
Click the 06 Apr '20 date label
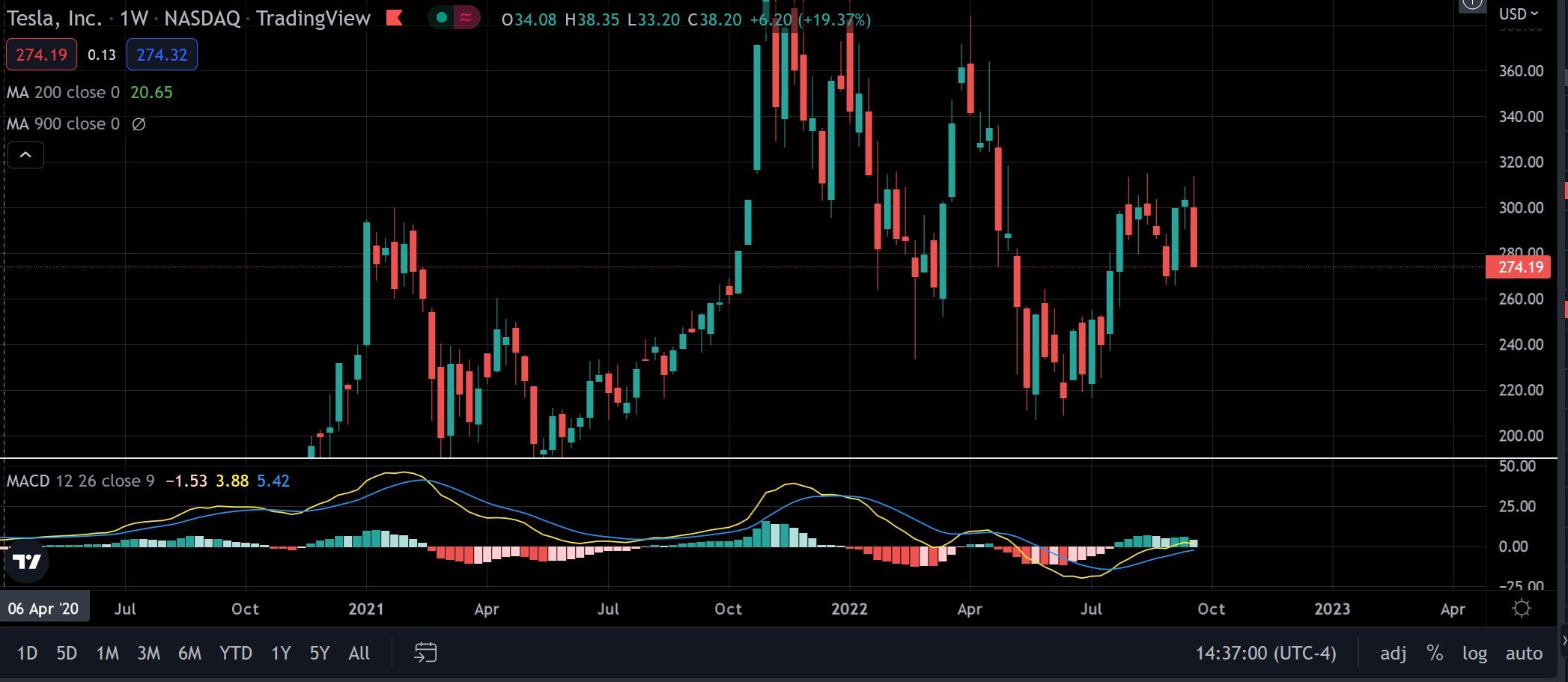tap(43, 608)
